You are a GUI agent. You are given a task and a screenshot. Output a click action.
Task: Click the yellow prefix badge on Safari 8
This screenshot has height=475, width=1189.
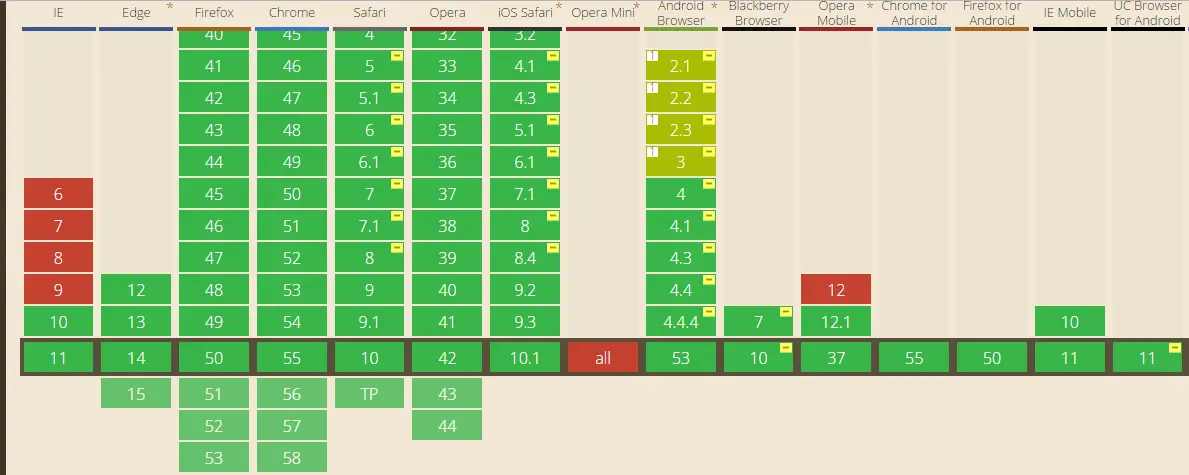click(x=397, y=247)
